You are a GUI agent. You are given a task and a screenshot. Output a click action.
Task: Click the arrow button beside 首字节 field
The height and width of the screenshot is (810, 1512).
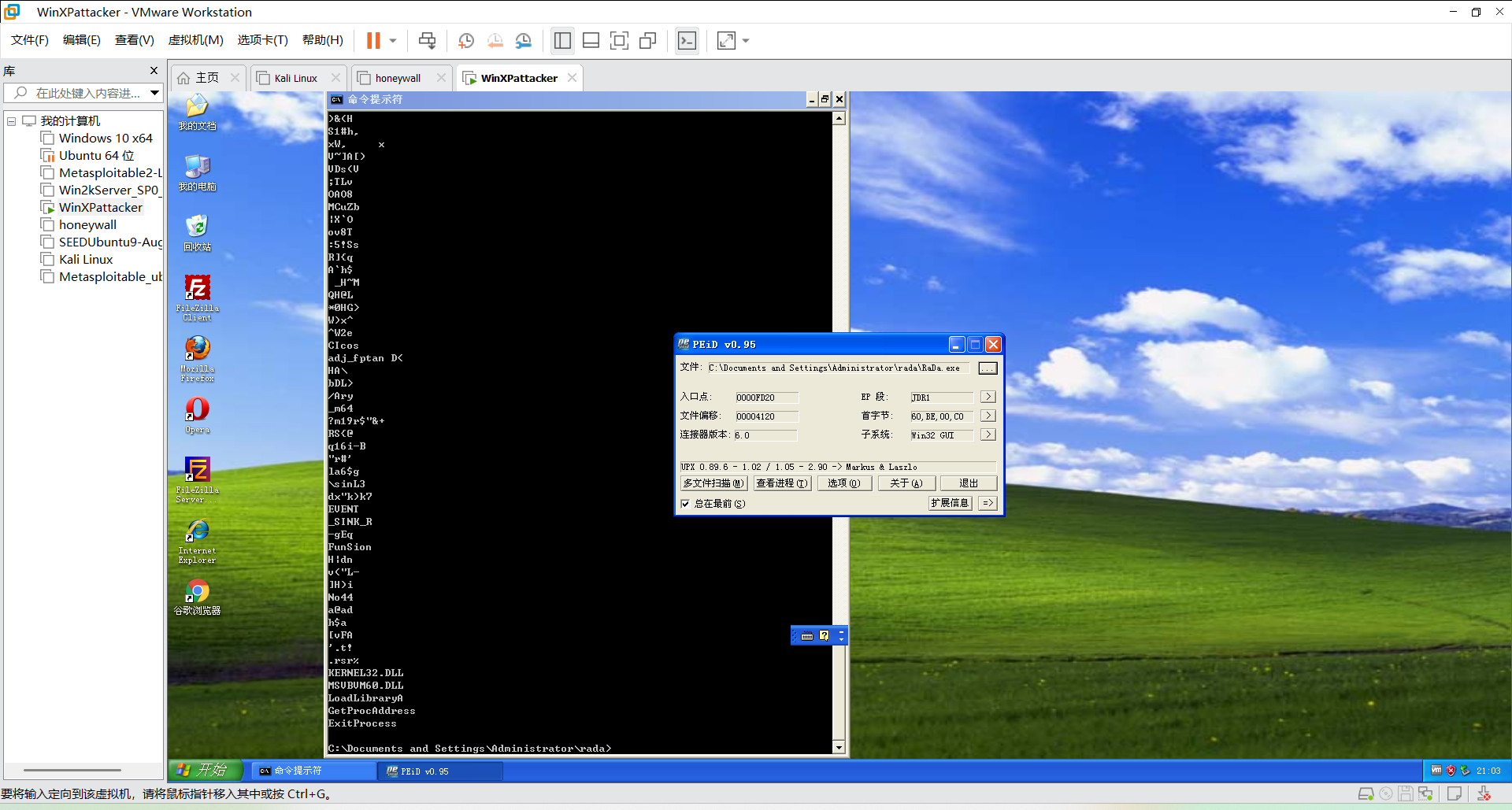coord(988,416)
